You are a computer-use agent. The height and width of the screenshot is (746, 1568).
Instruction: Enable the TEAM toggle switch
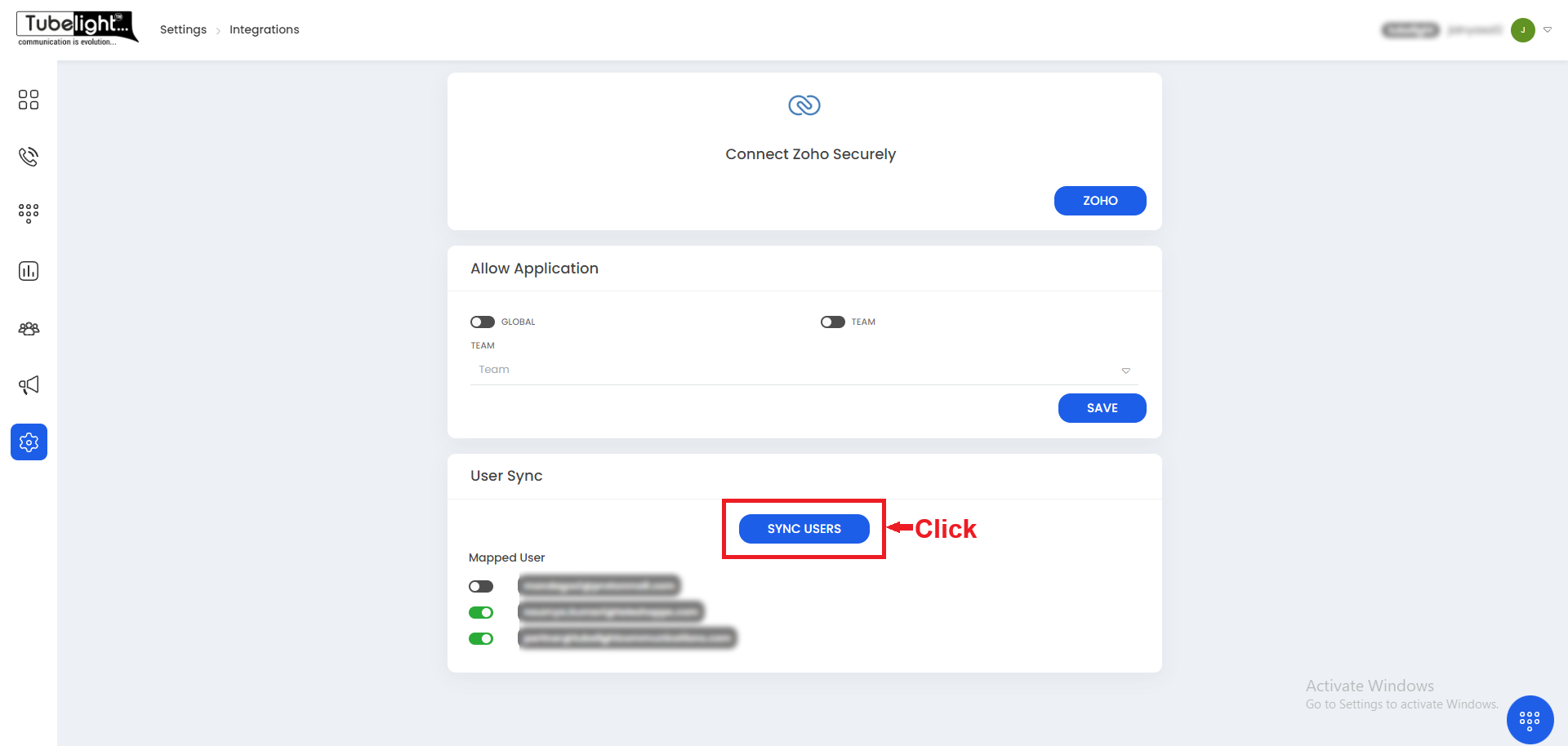tap(833, 322)
